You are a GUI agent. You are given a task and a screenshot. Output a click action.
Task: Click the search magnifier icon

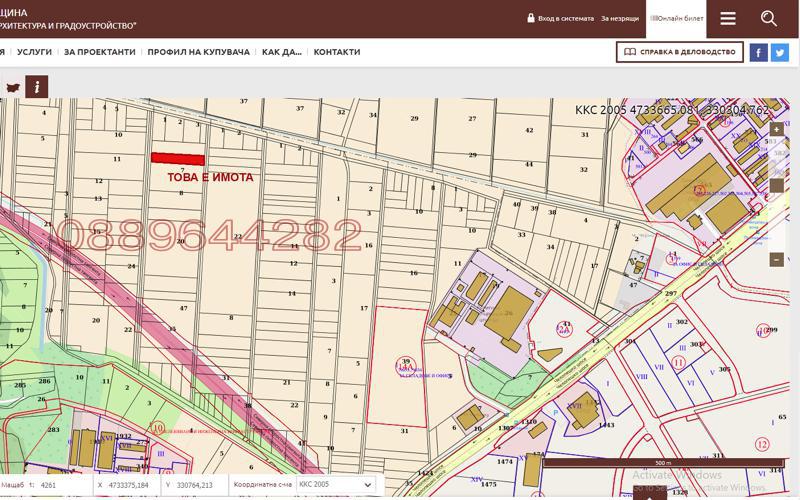click(x=768, y=18)
